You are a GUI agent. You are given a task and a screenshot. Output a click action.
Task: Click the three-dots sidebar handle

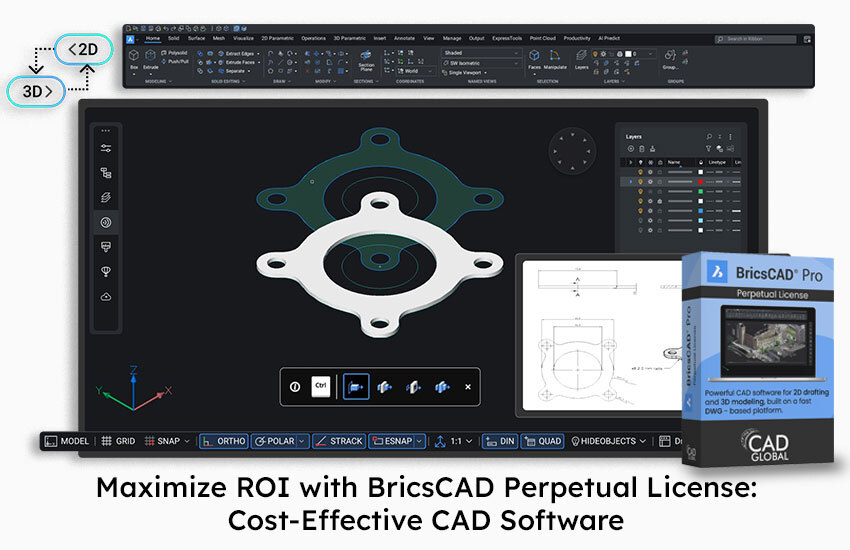[106, 131]
